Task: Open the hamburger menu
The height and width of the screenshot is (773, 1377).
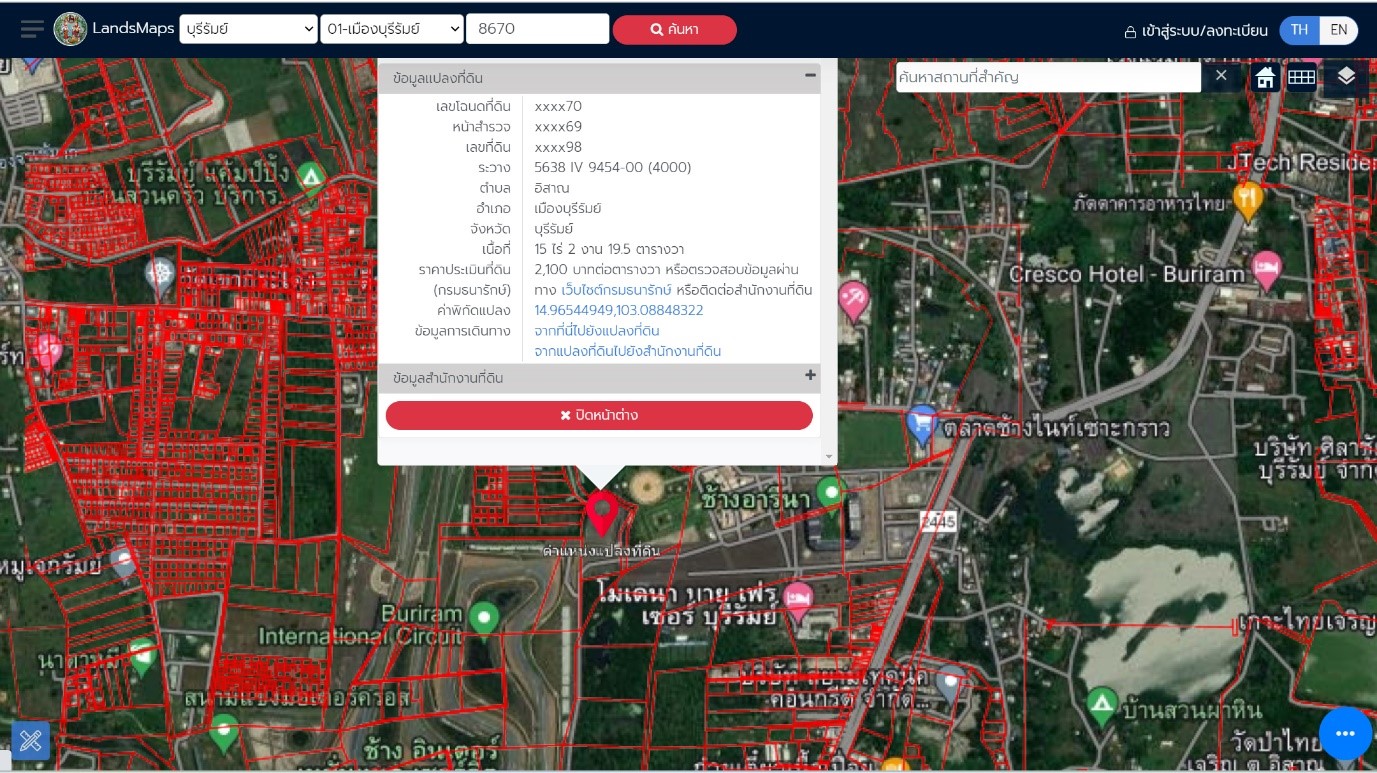Action: 32,29
